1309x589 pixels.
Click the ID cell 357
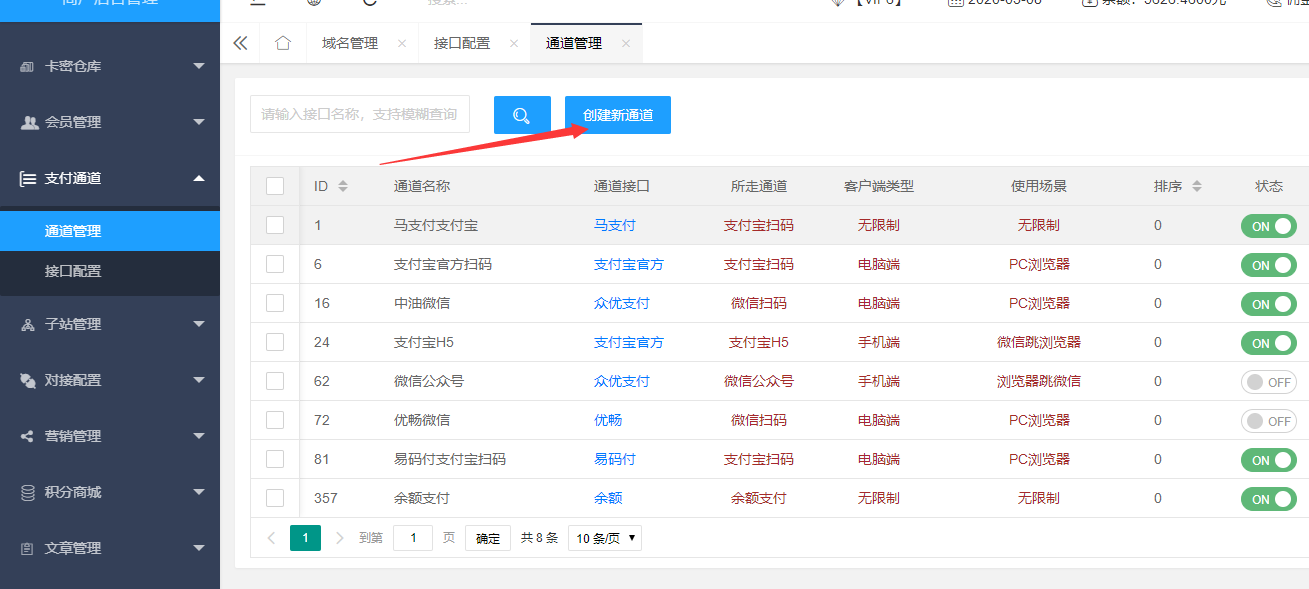tap(326, 498)
